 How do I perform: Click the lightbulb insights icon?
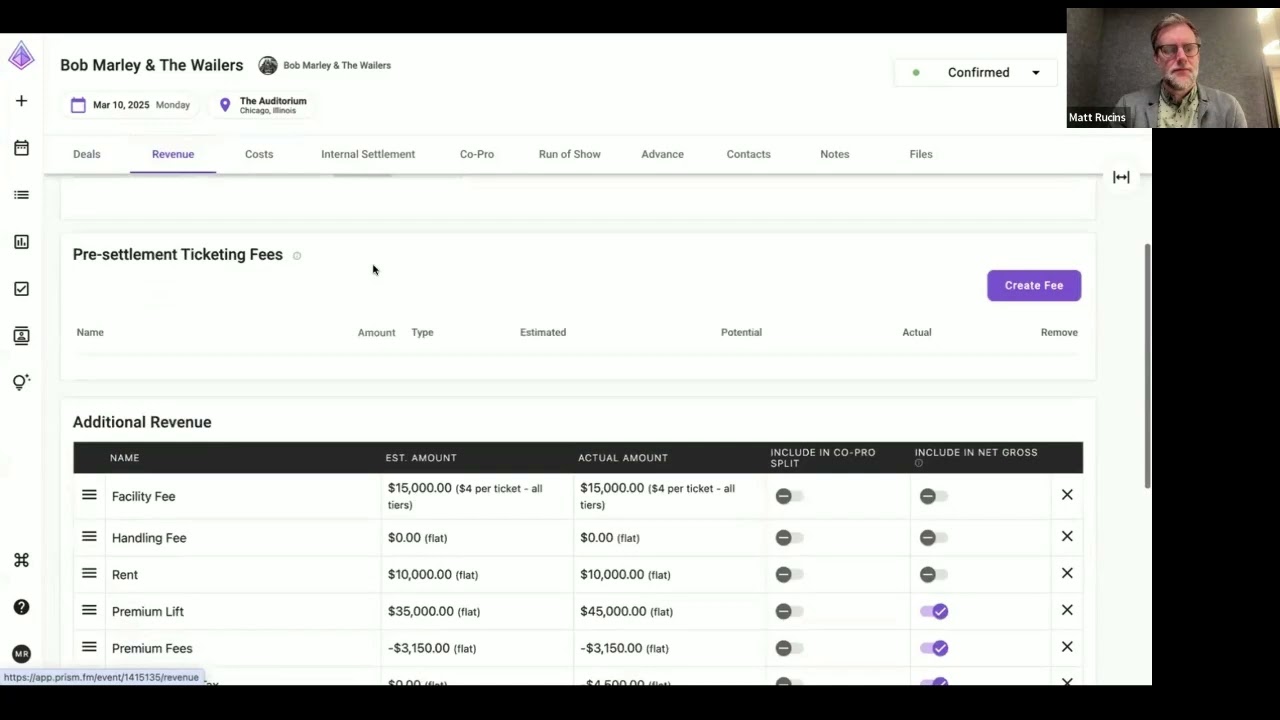21,382
